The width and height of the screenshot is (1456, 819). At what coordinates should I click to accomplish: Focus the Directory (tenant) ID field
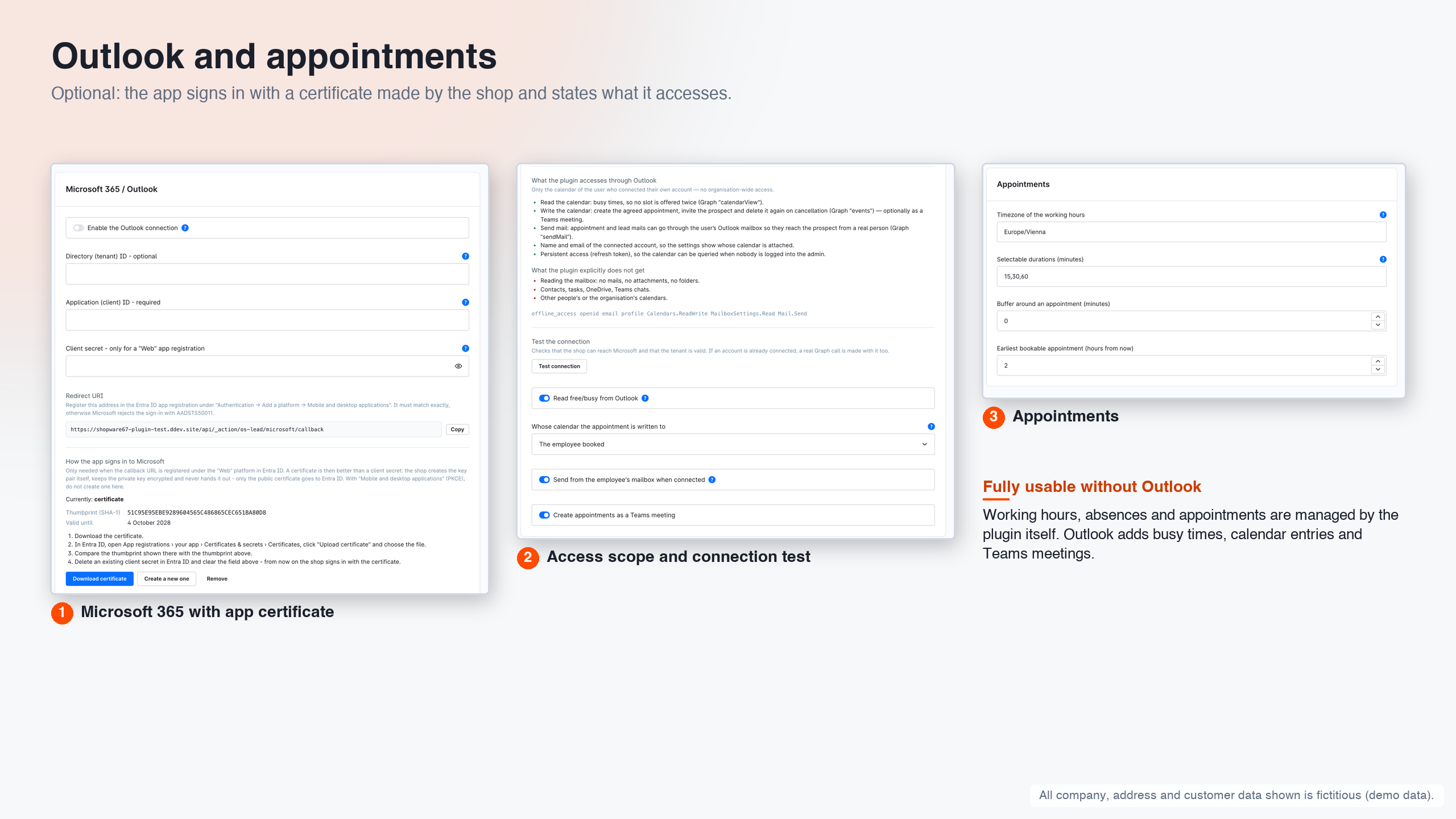click(x=267, y=274)
